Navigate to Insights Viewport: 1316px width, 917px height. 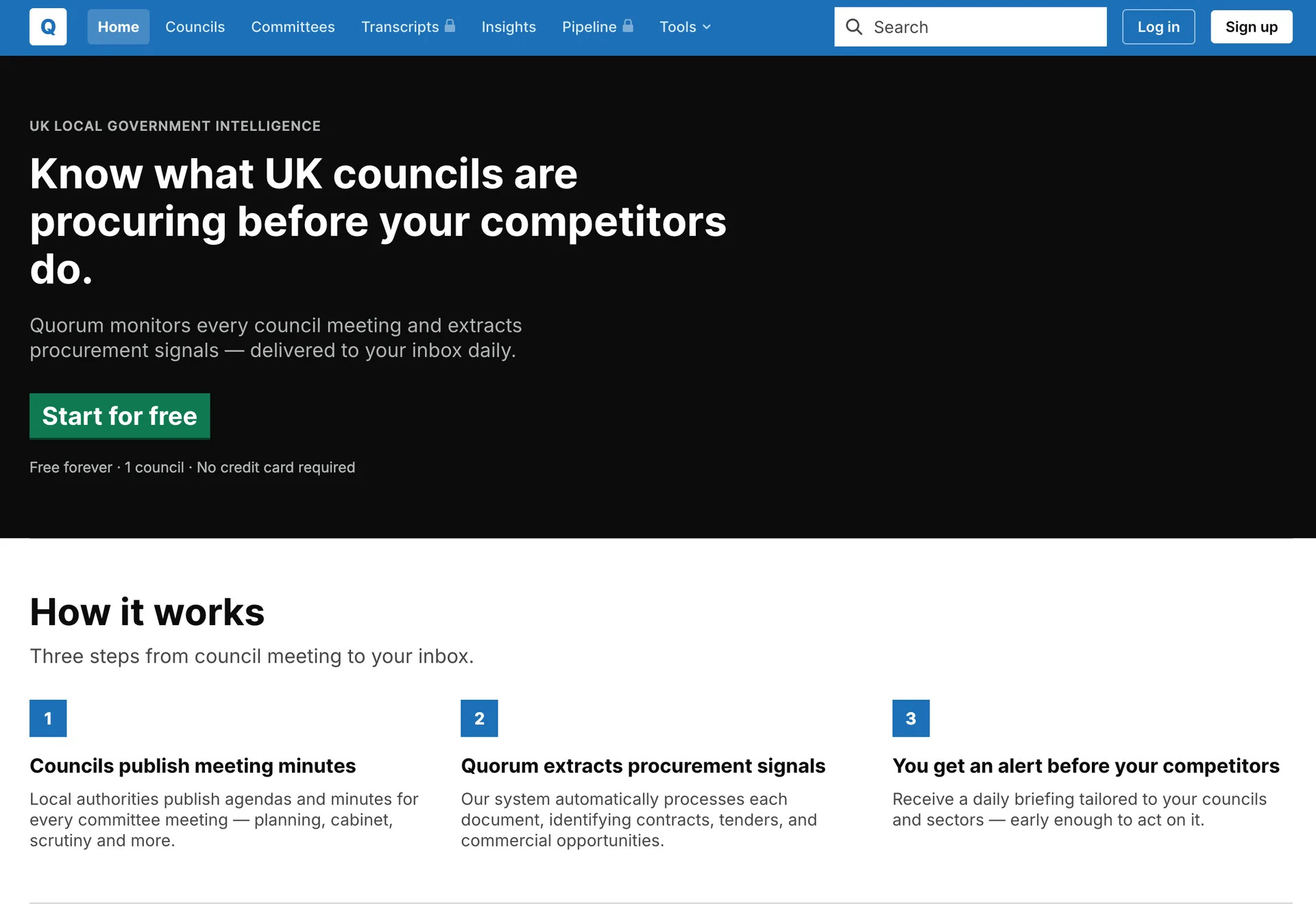tap(509, 27)
